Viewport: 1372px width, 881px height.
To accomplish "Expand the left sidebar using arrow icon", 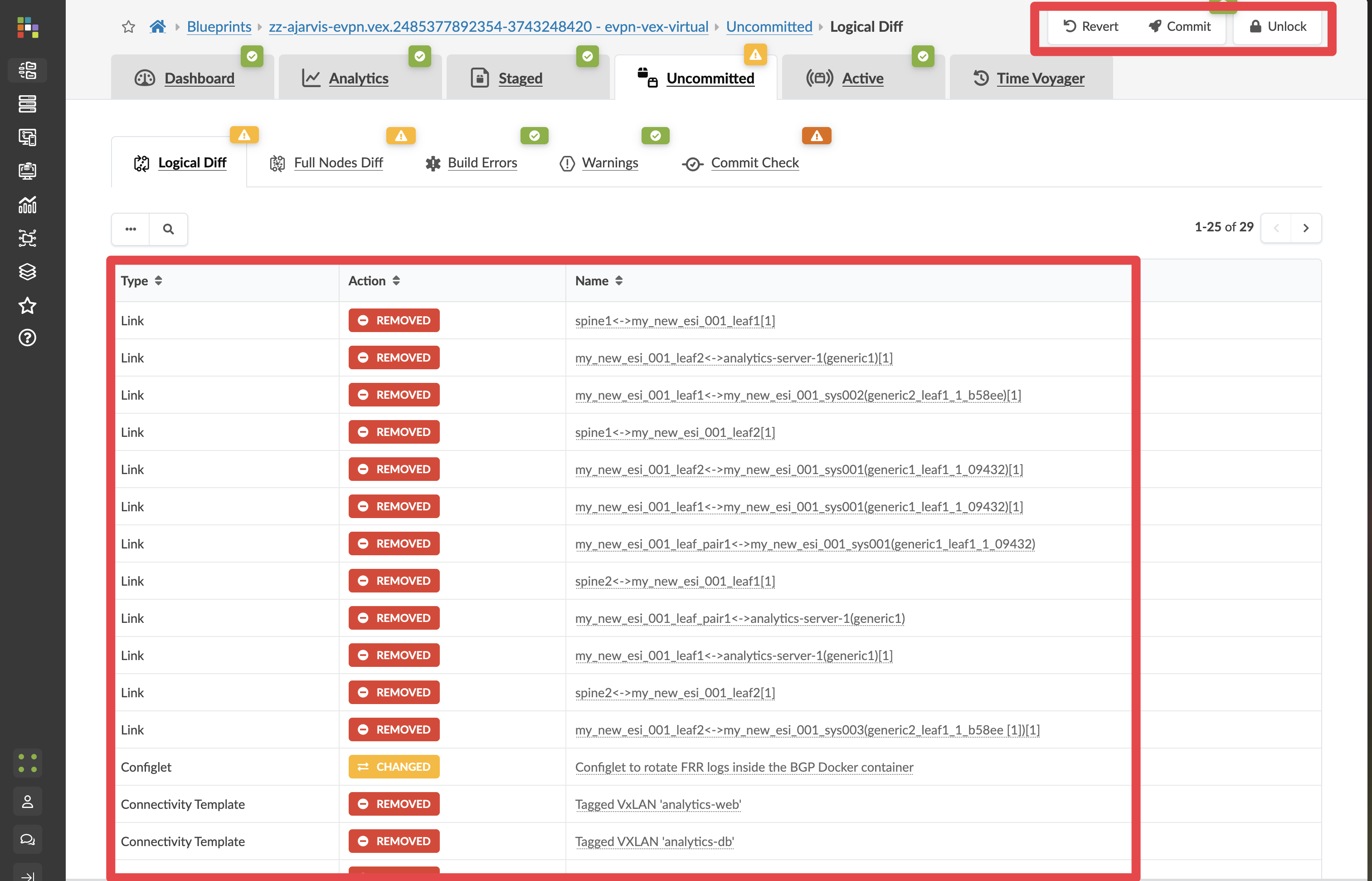I will [x=27, y=875].
